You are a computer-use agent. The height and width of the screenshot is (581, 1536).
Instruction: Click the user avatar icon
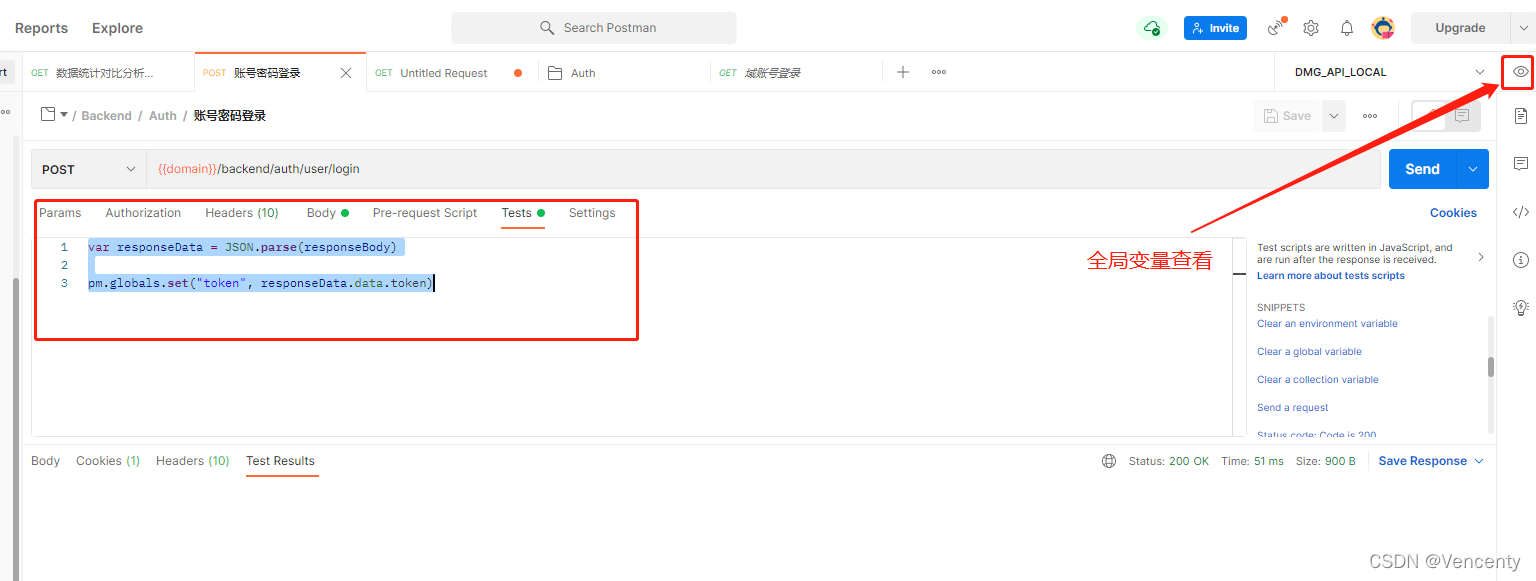click(x=1383, y=28)
